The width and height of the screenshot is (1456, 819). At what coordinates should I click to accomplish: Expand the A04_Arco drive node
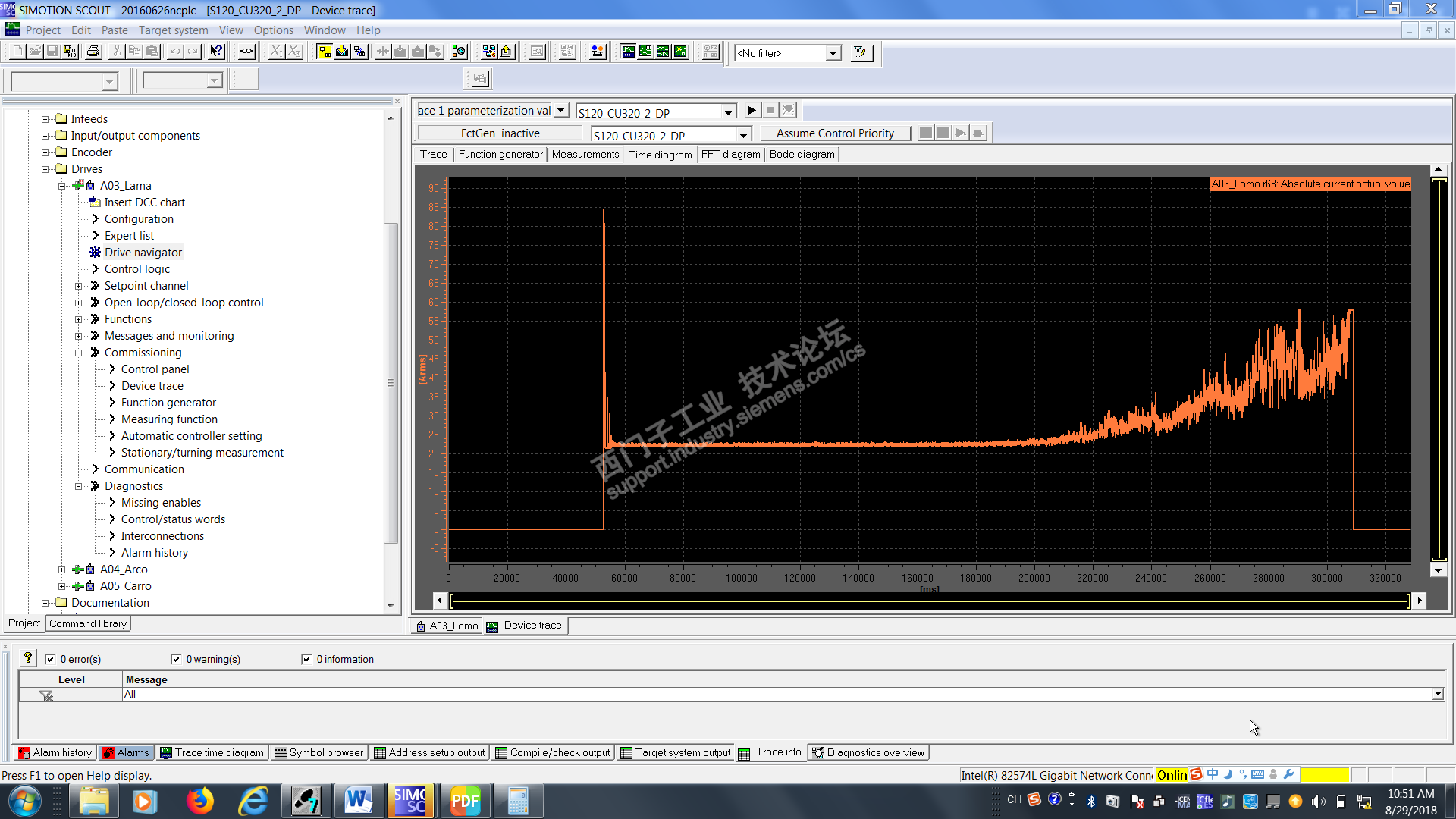click(x=62, y=570)
